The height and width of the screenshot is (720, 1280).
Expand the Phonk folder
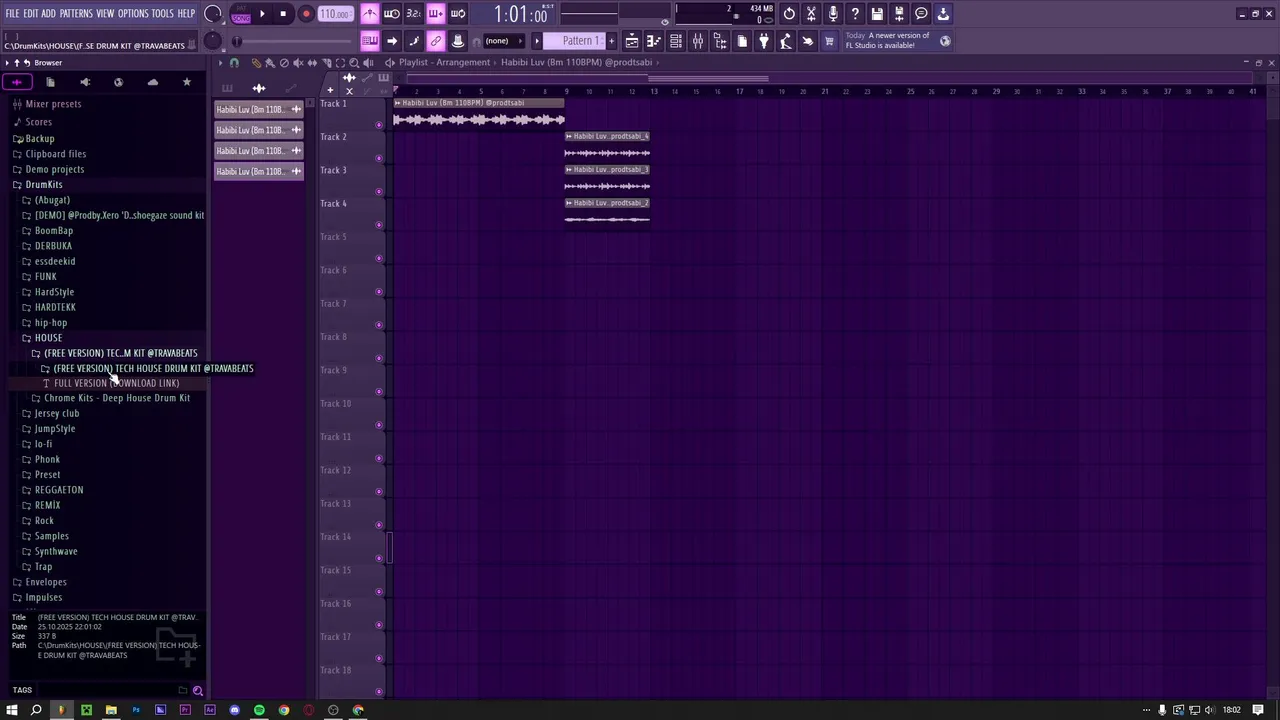(x=47, y=460)
